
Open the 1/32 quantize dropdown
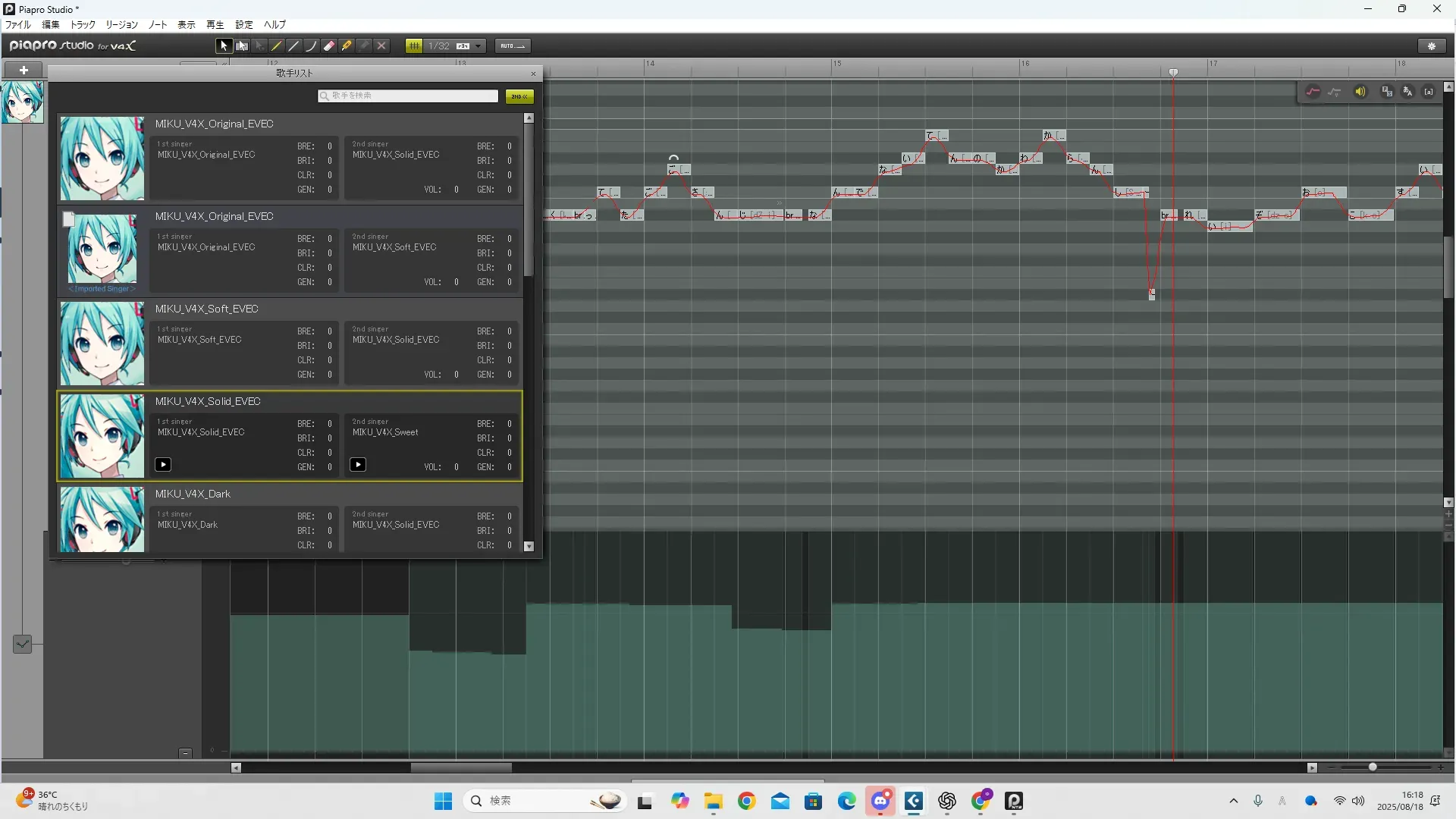coord(478,46)
